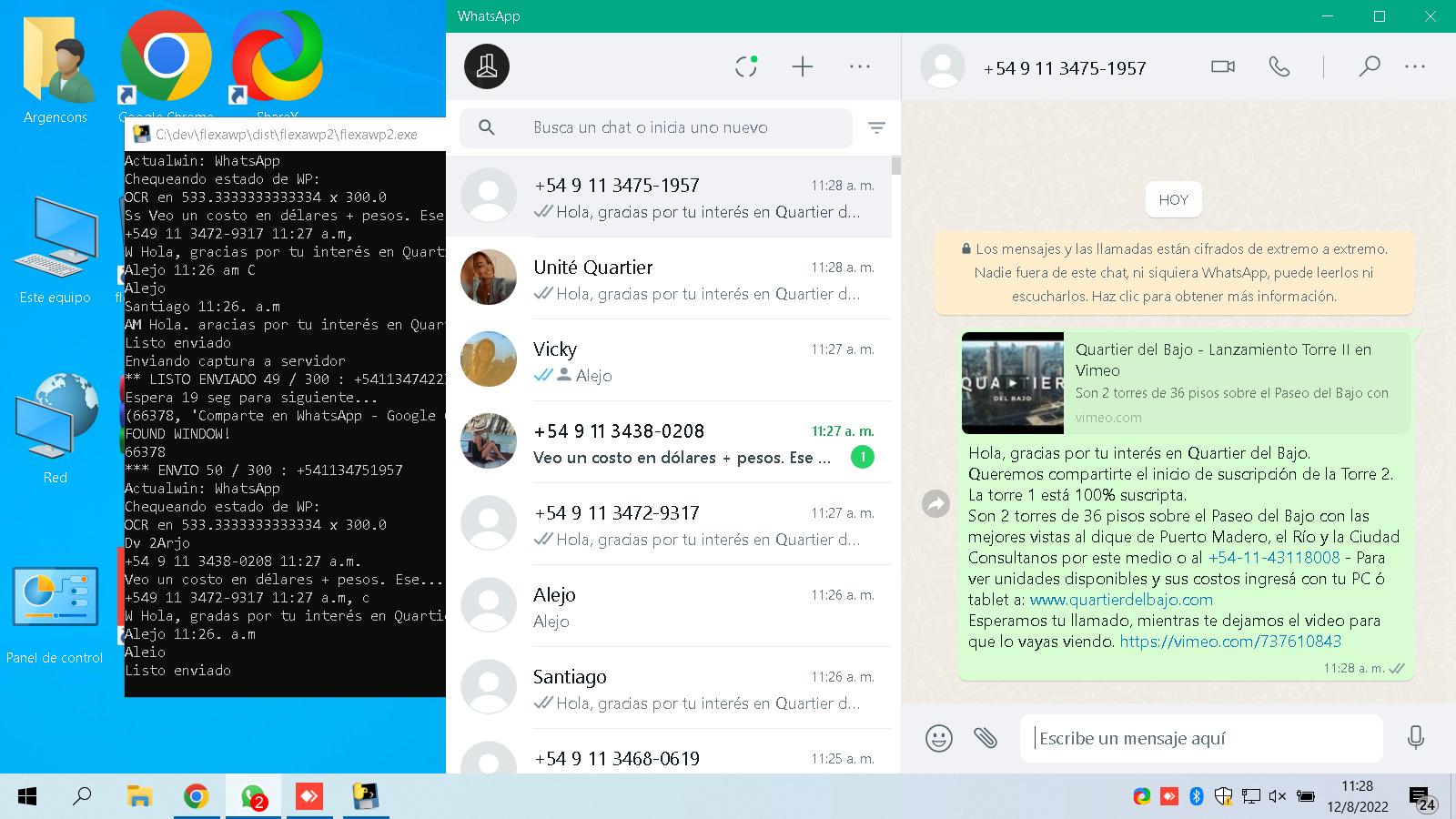1456x819 pixels.
Task: Open Windows Security tray icon
Action: 1223,796
